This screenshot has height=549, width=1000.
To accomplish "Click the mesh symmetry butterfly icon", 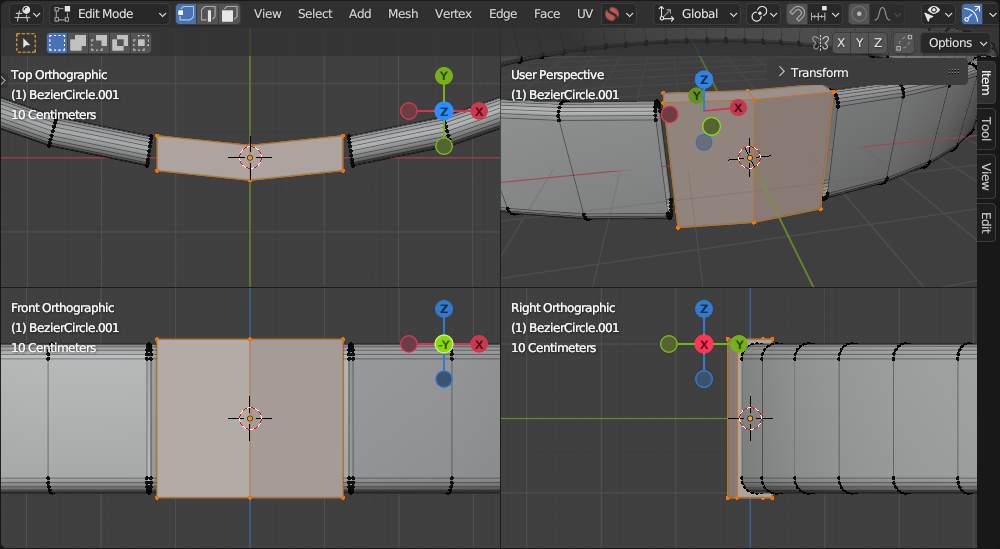I will (820, 43).
